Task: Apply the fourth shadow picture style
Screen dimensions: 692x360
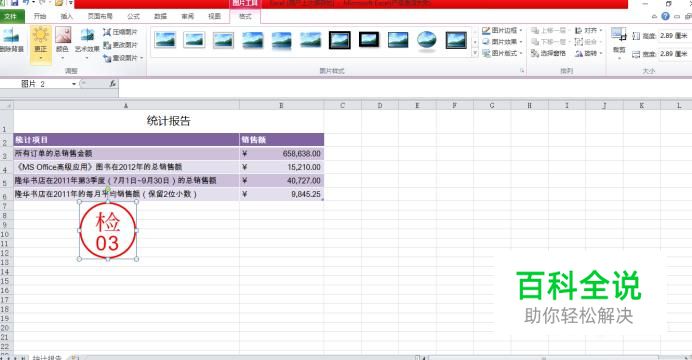Action: (x=252, y=40)
